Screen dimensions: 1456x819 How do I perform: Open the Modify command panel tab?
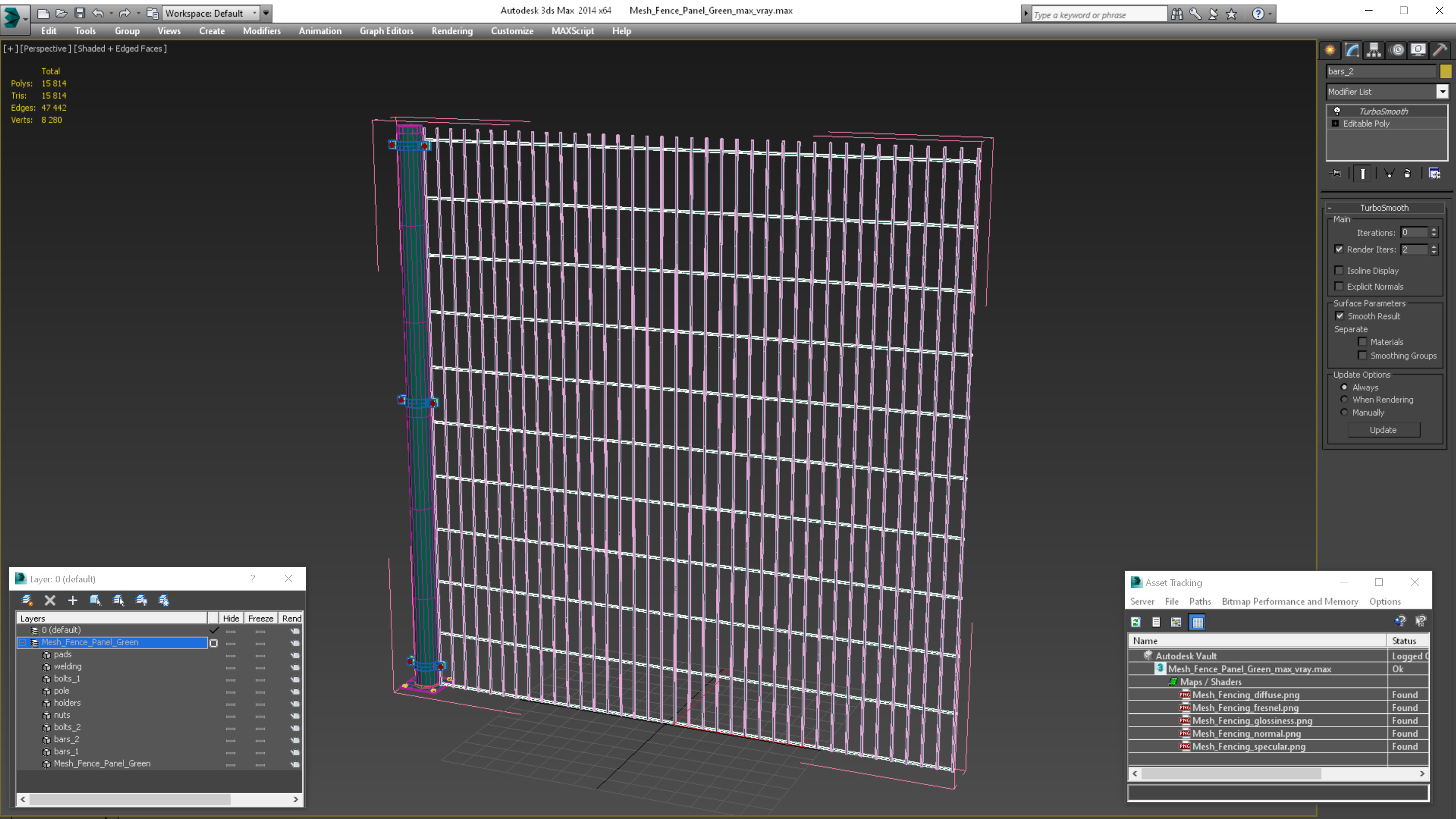point(1351,51)
